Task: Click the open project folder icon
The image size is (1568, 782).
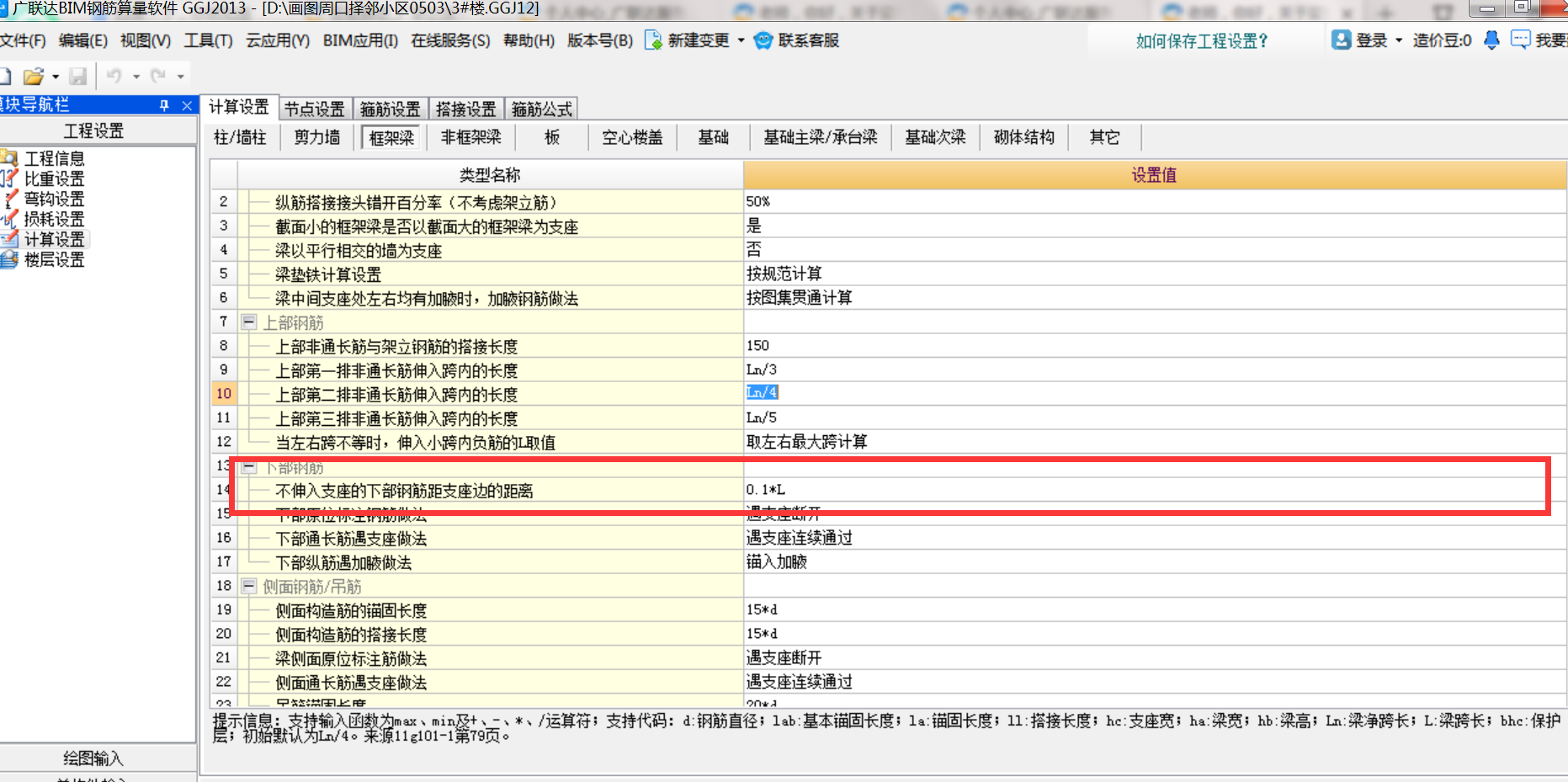Action: (33, 77)
